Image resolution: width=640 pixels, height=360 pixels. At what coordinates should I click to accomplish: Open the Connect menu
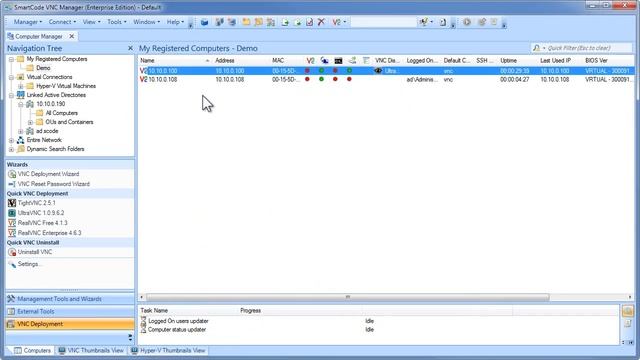(x=62, y=22)
